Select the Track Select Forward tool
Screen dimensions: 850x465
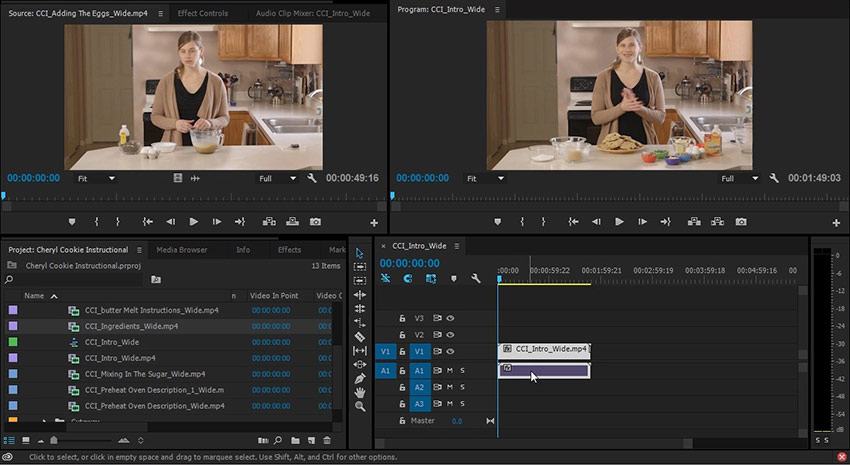tap(360, 267)
